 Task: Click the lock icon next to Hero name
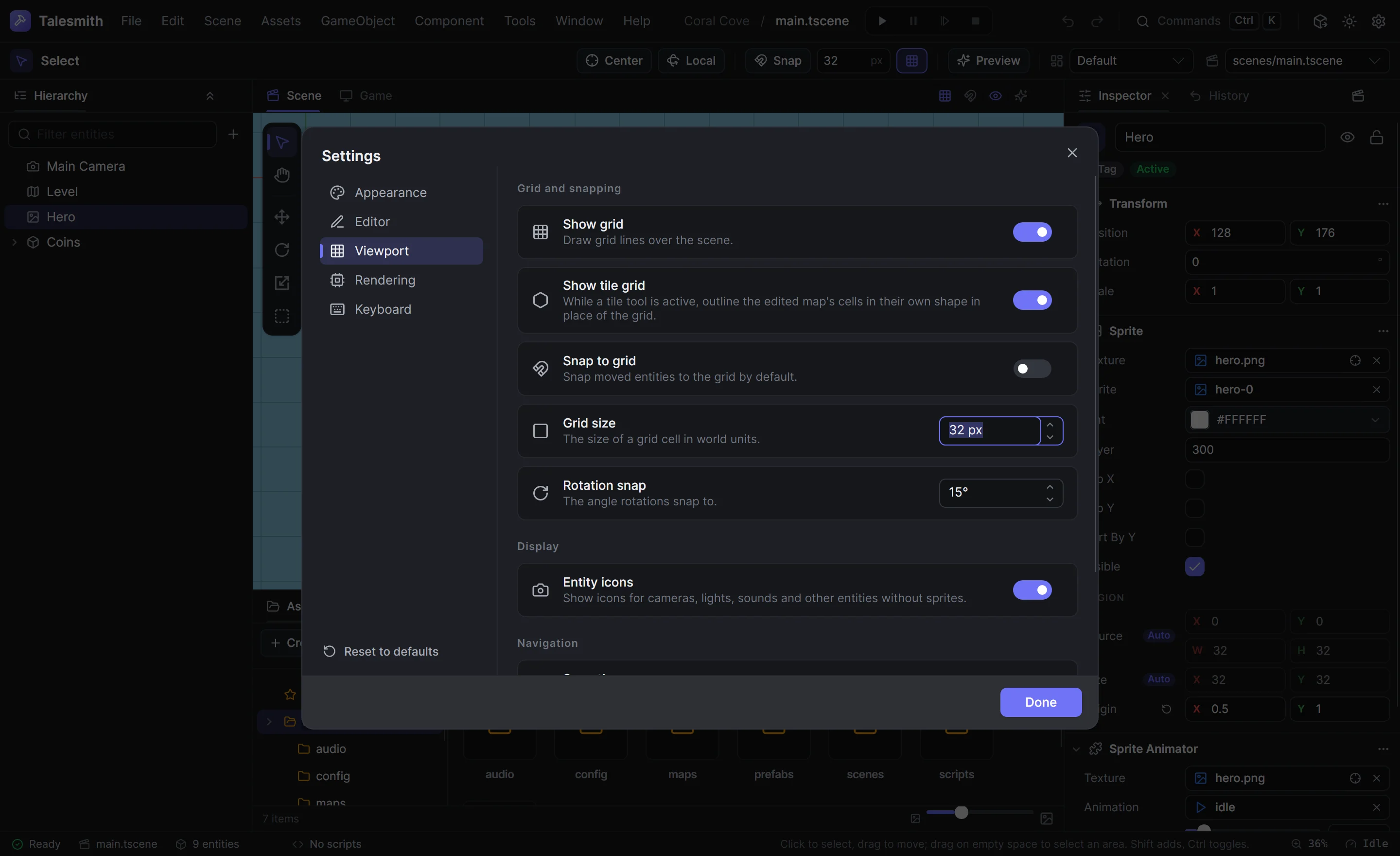1376,137
